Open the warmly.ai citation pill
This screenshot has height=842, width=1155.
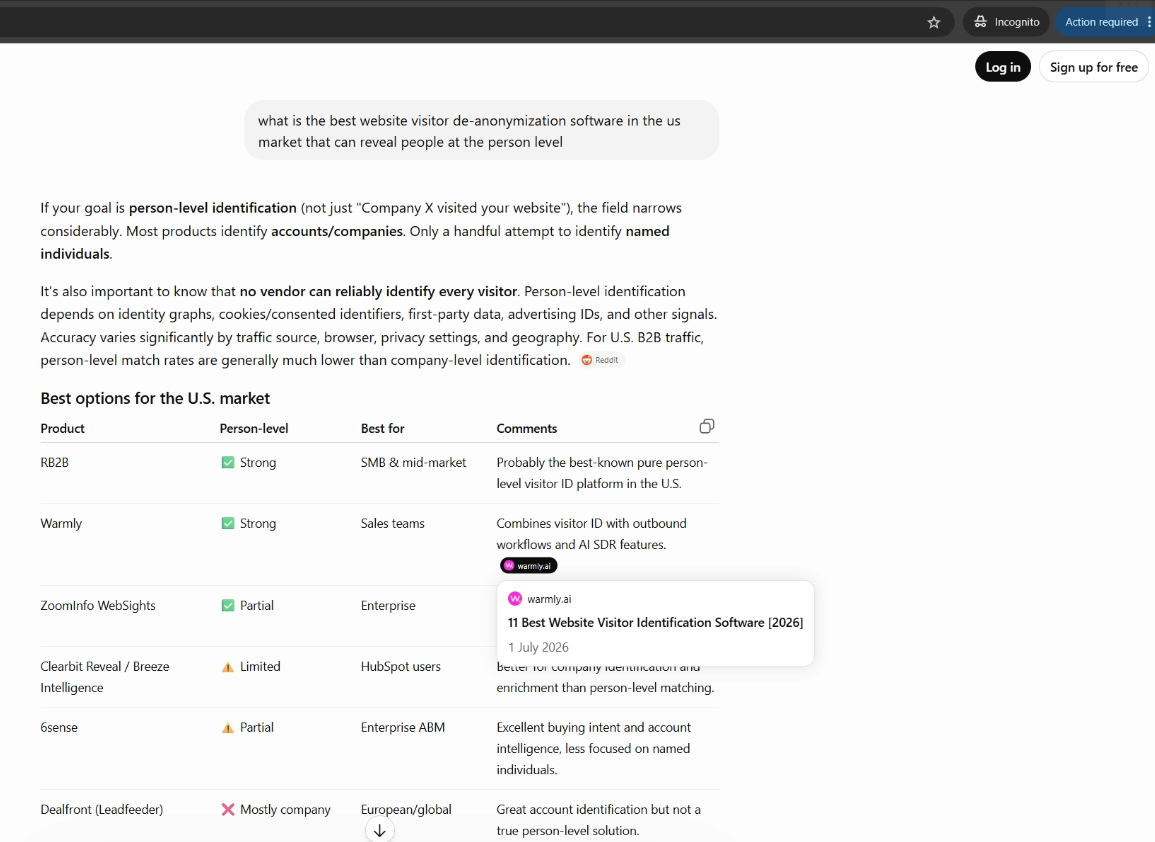tap(528, 566)
